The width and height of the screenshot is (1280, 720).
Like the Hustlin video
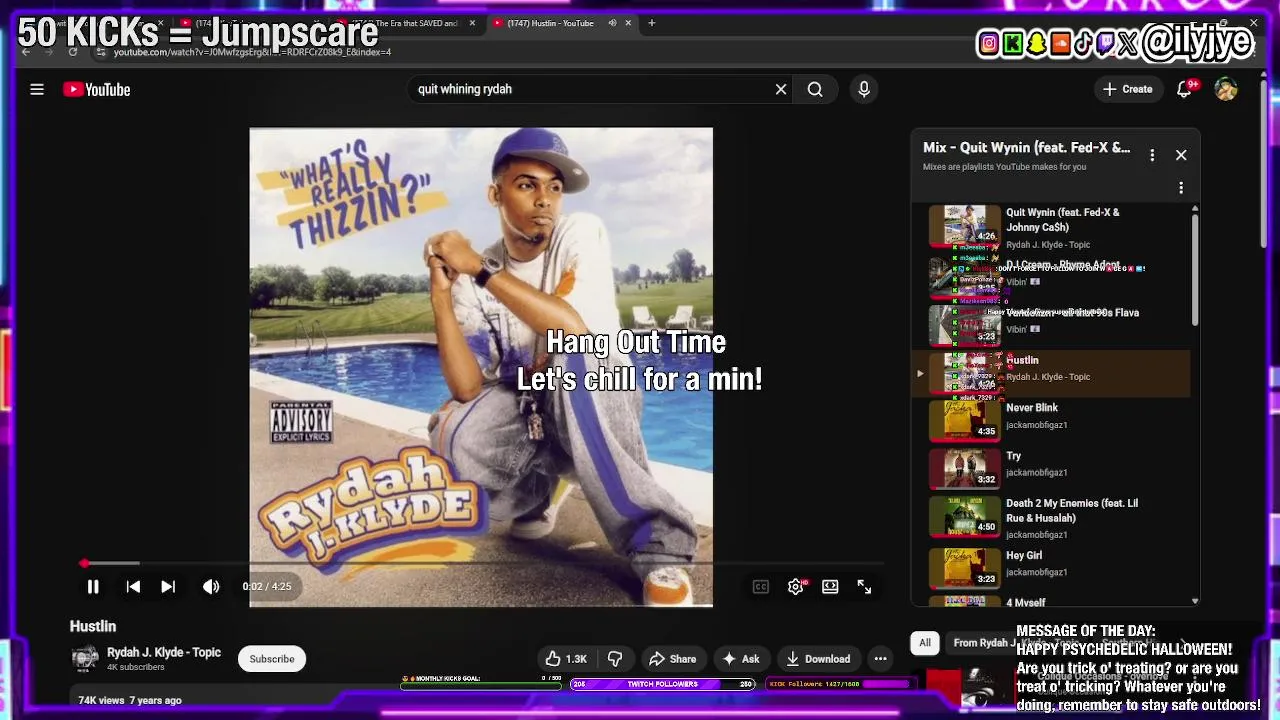click(x=566, y=659)
